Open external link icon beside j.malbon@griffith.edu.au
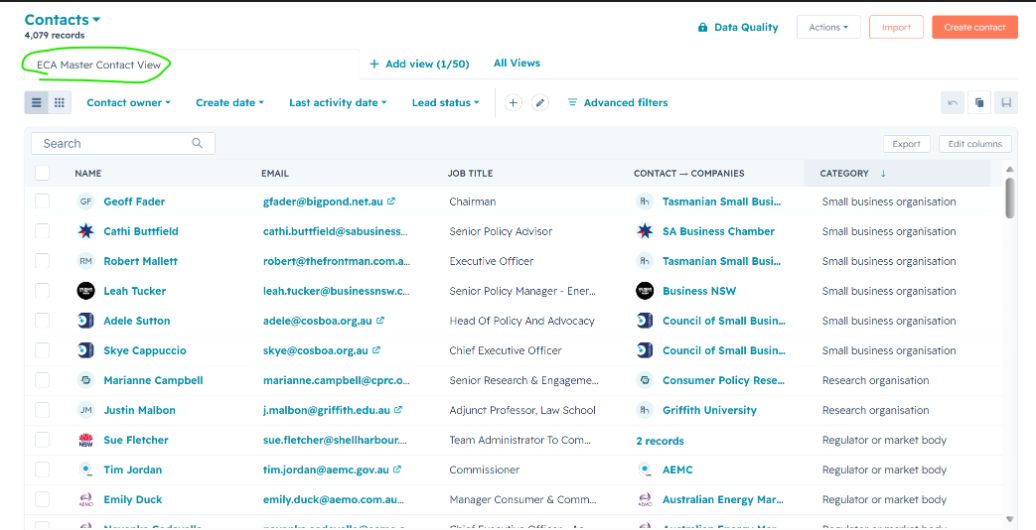The image size is (1036, 530). [398, 410]
